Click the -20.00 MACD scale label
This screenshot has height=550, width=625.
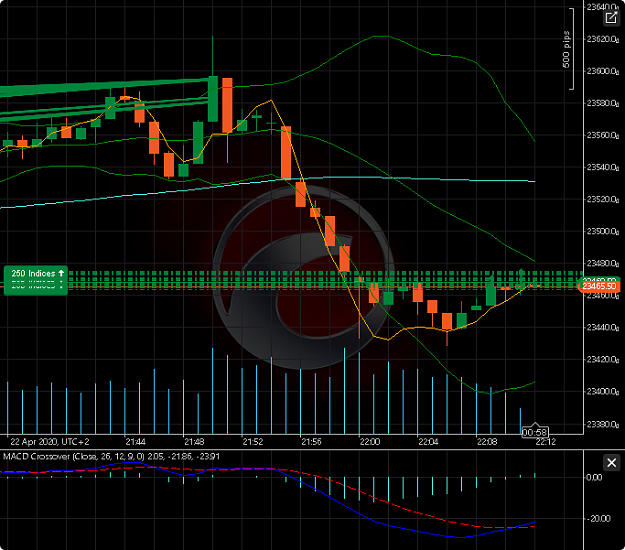click(x=599, y=519)
